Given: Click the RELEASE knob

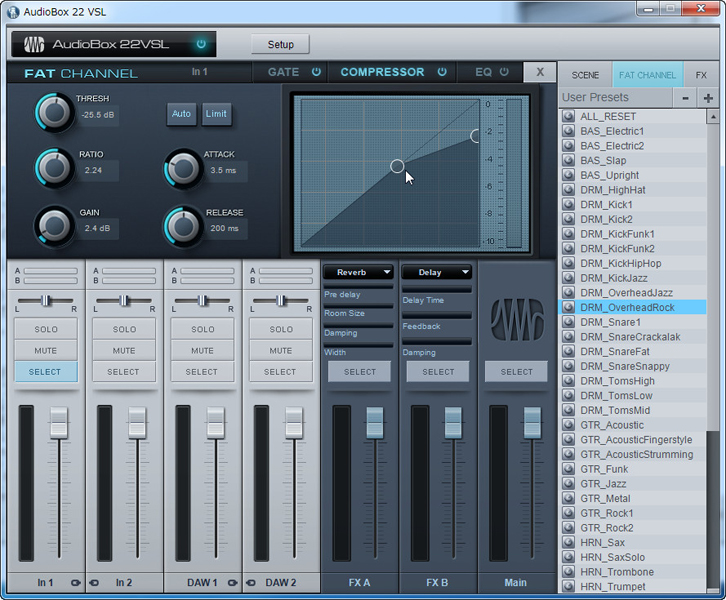Looking at the screenshot, I should tap(182, 226).
